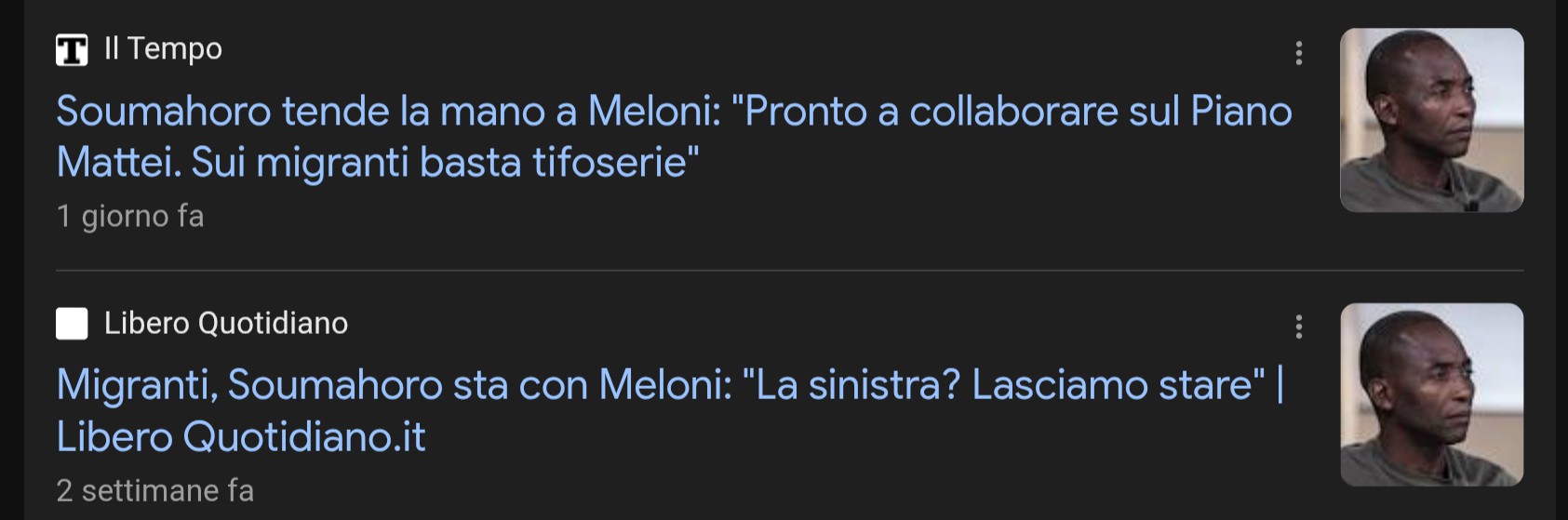Select the word "Migranti," starting second headline
The image size is (1568, 520).
coord(137,385)
